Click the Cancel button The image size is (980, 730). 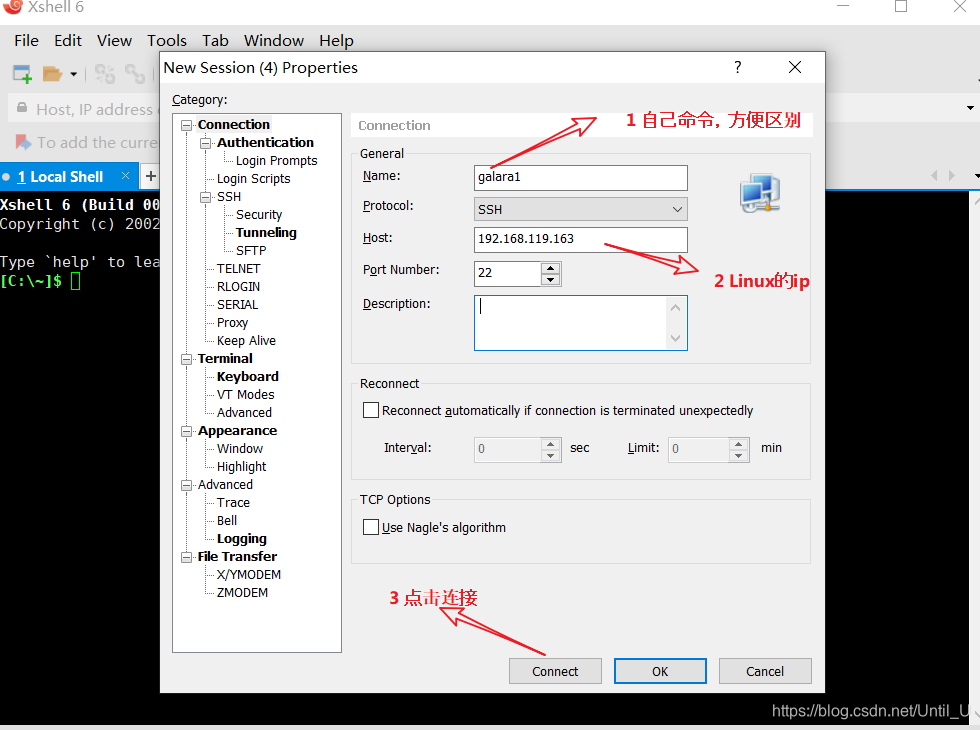click(x=765, y=671)
